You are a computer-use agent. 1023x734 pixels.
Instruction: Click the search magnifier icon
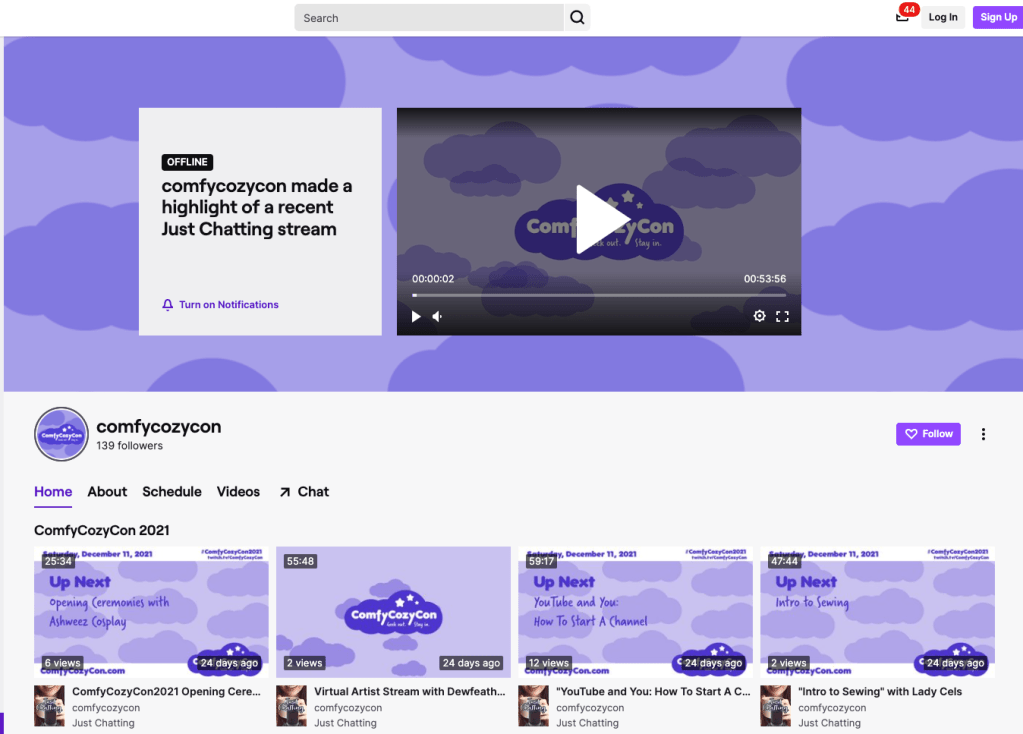[x=577, y=17]
